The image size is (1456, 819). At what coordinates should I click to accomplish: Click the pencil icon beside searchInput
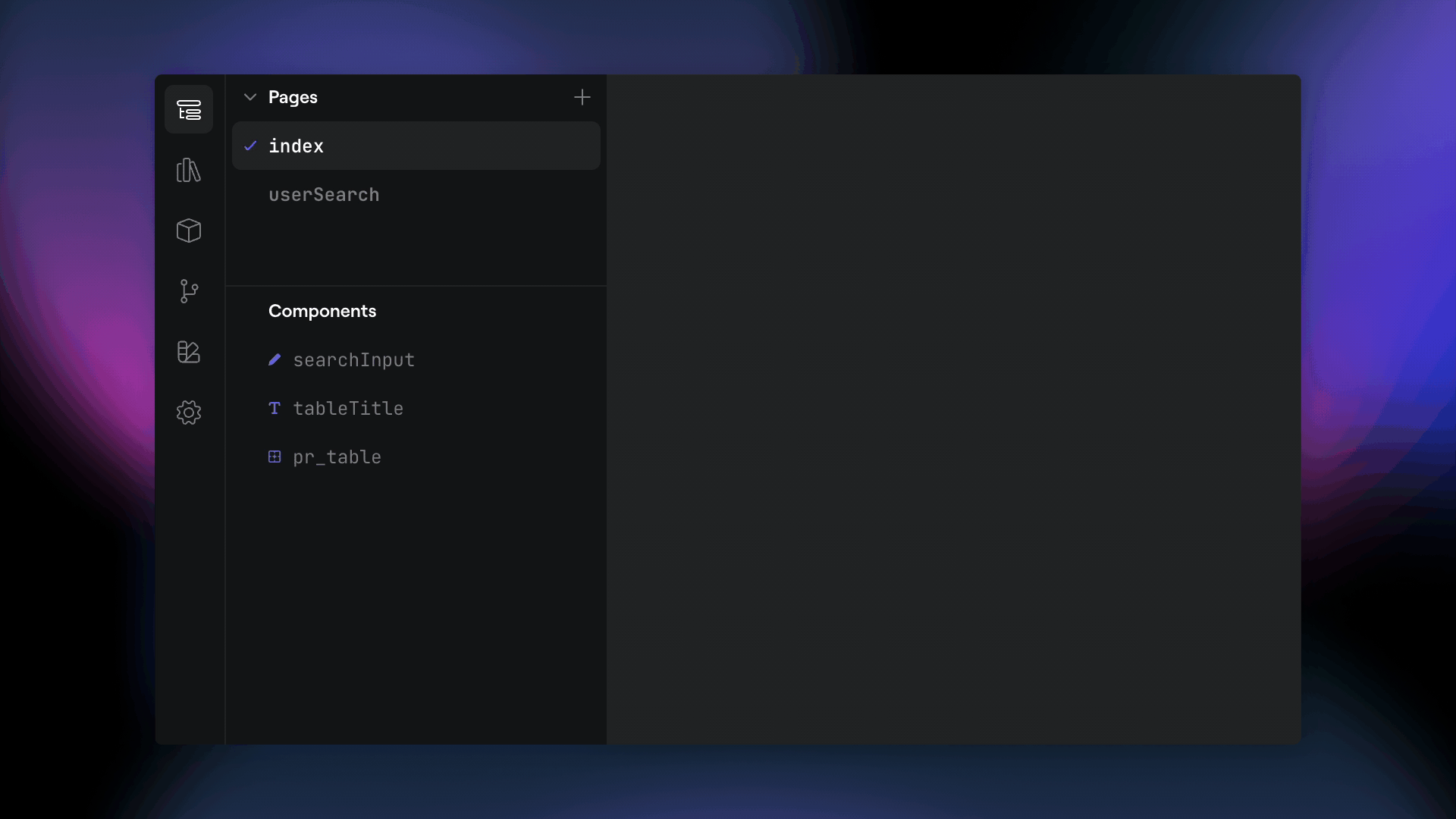pos(275,359)
